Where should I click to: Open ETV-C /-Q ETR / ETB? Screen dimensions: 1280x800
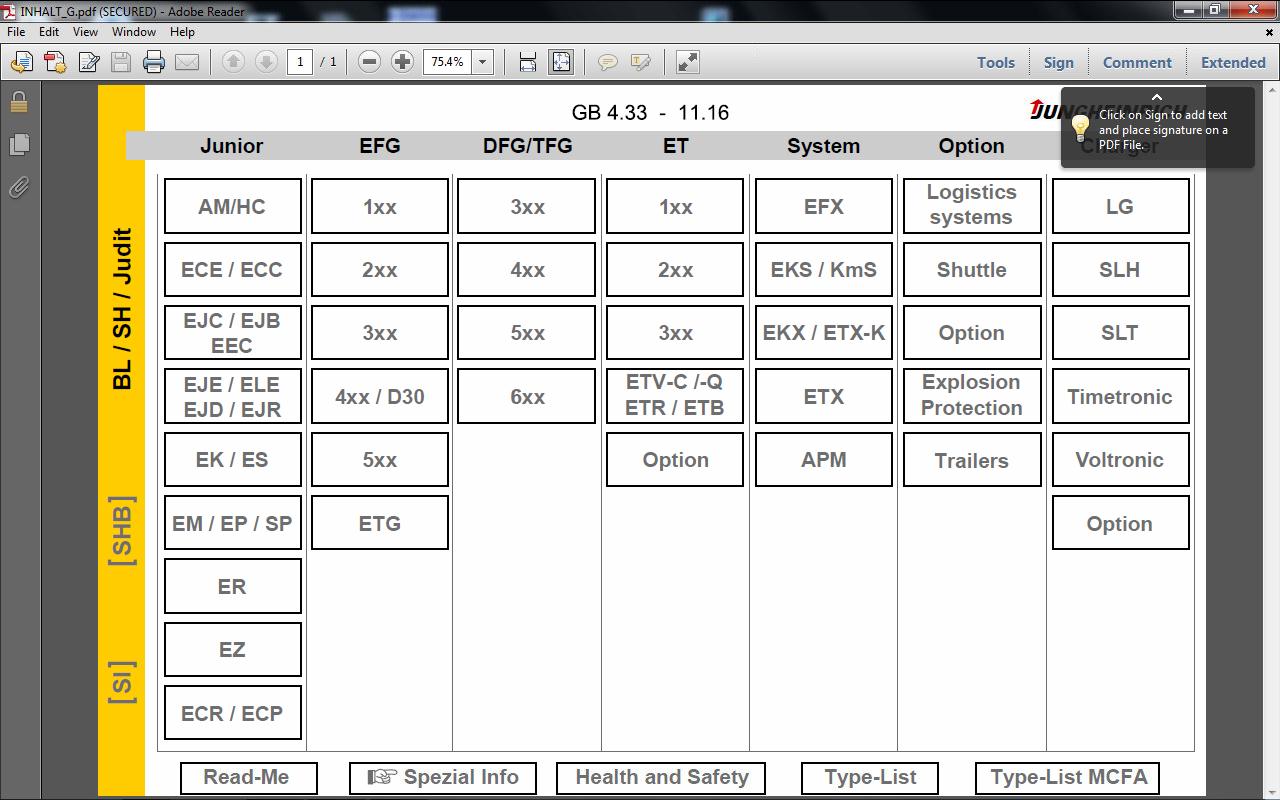(675, 396)
